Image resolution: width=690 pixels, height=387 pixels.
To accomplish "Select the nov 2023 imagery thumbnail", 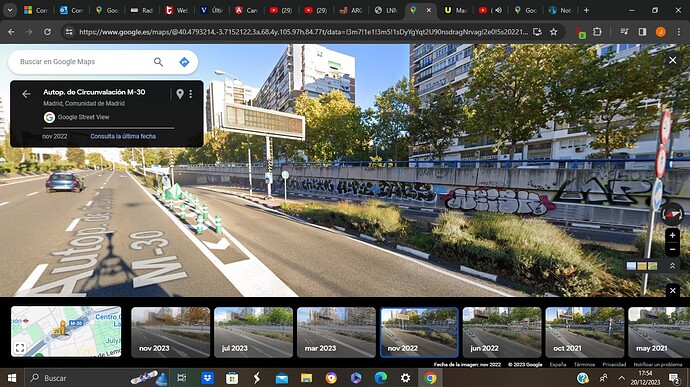I will click(171, 332).
